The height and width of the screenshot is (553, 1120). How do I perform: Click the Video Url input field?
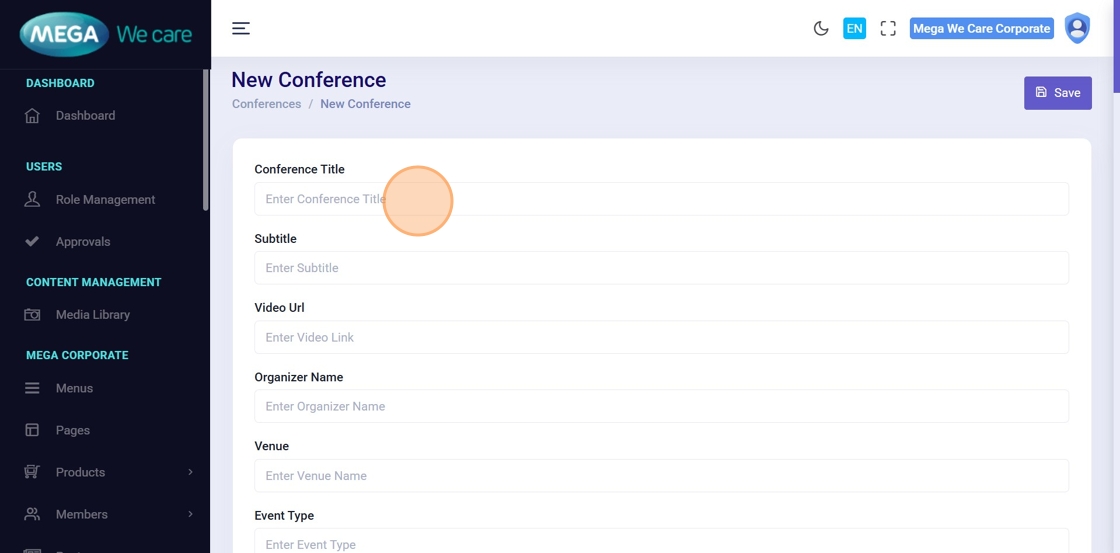661,338
